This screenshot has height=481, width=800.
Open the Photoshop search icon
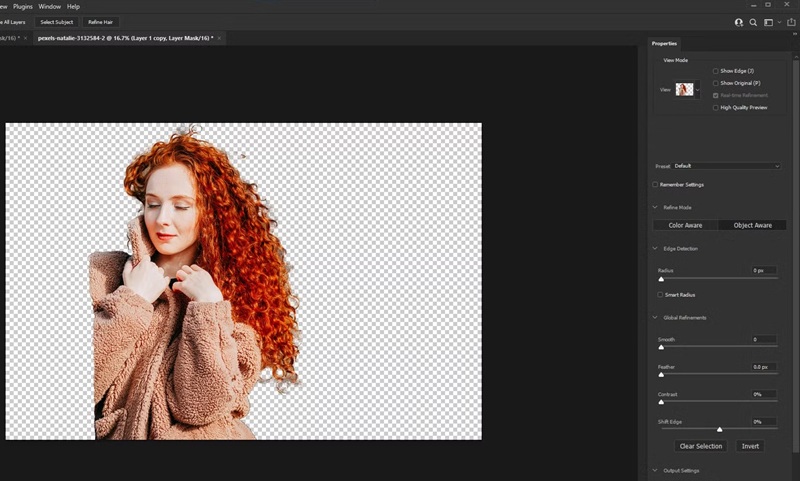[x=753, y=22]
